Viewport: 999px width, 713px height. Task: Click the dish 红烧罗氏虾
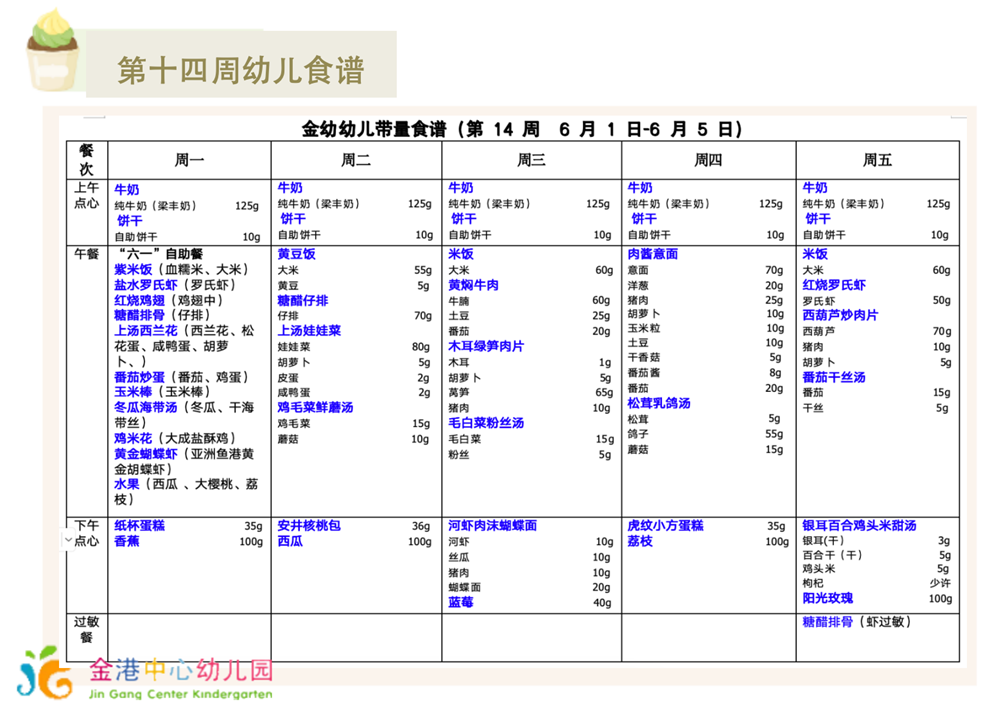pyautogui.click(x=834, y=285)
